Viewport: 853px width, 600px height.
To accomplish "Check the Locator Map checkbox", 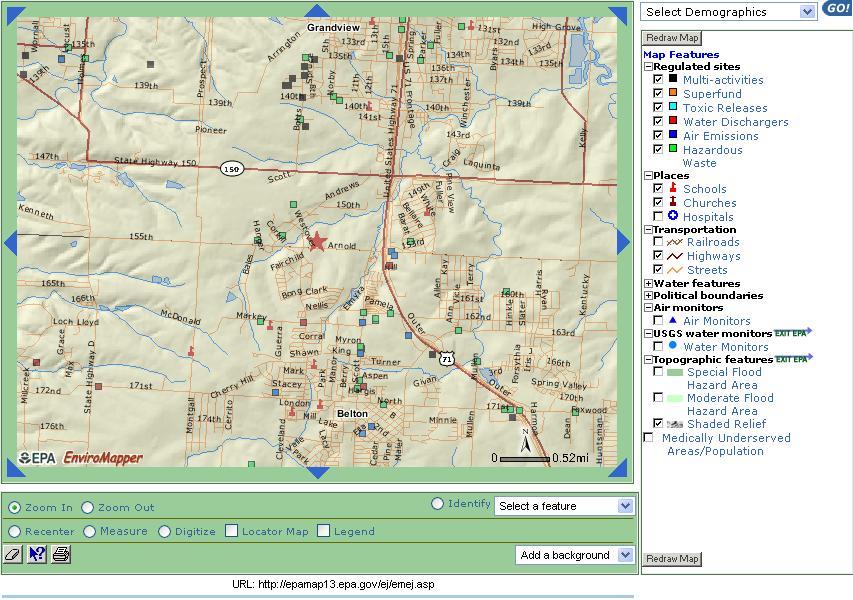I will [x=232, y=531].
